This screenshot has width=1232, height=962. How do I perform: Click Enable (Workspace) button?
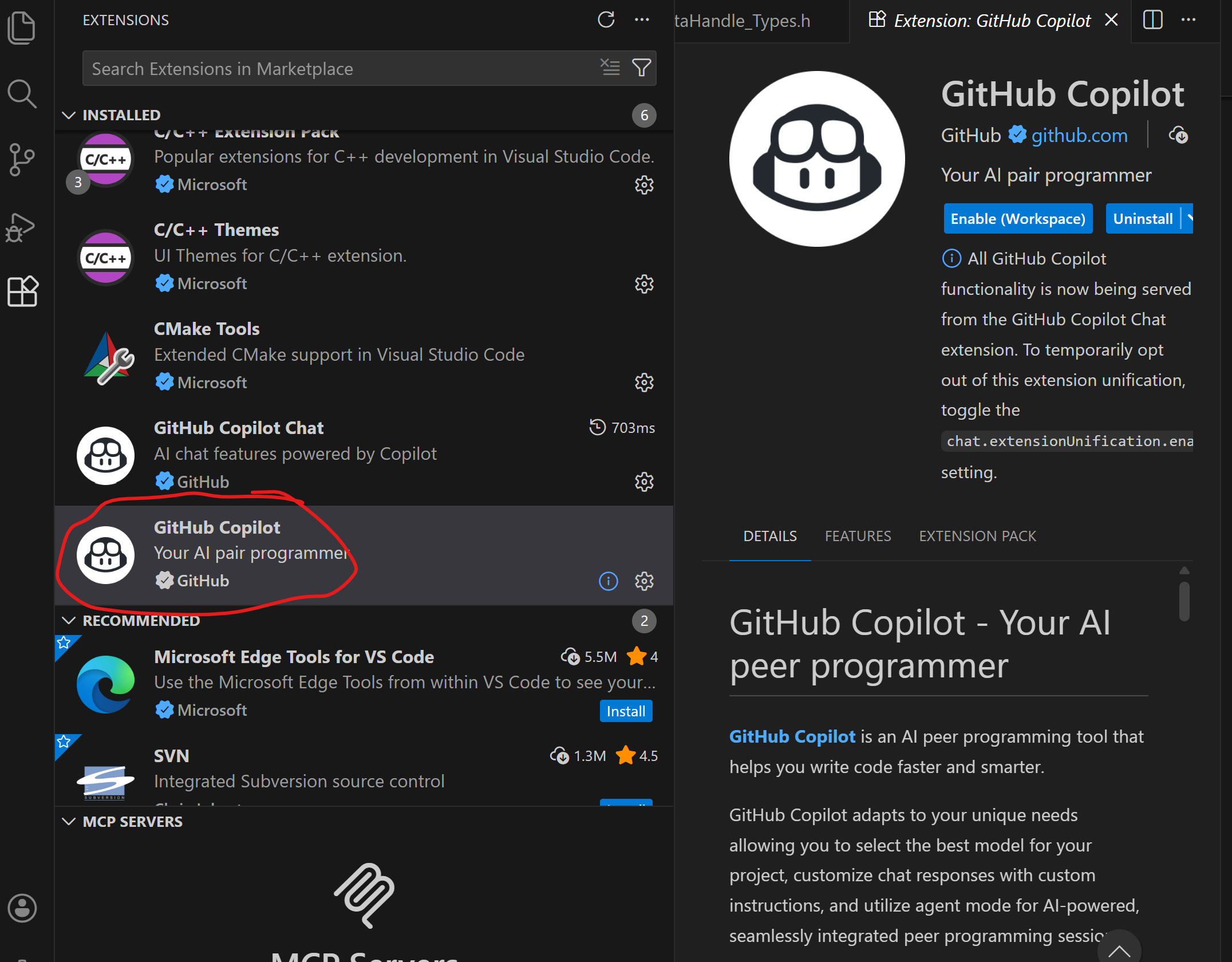click(1017, 219)
